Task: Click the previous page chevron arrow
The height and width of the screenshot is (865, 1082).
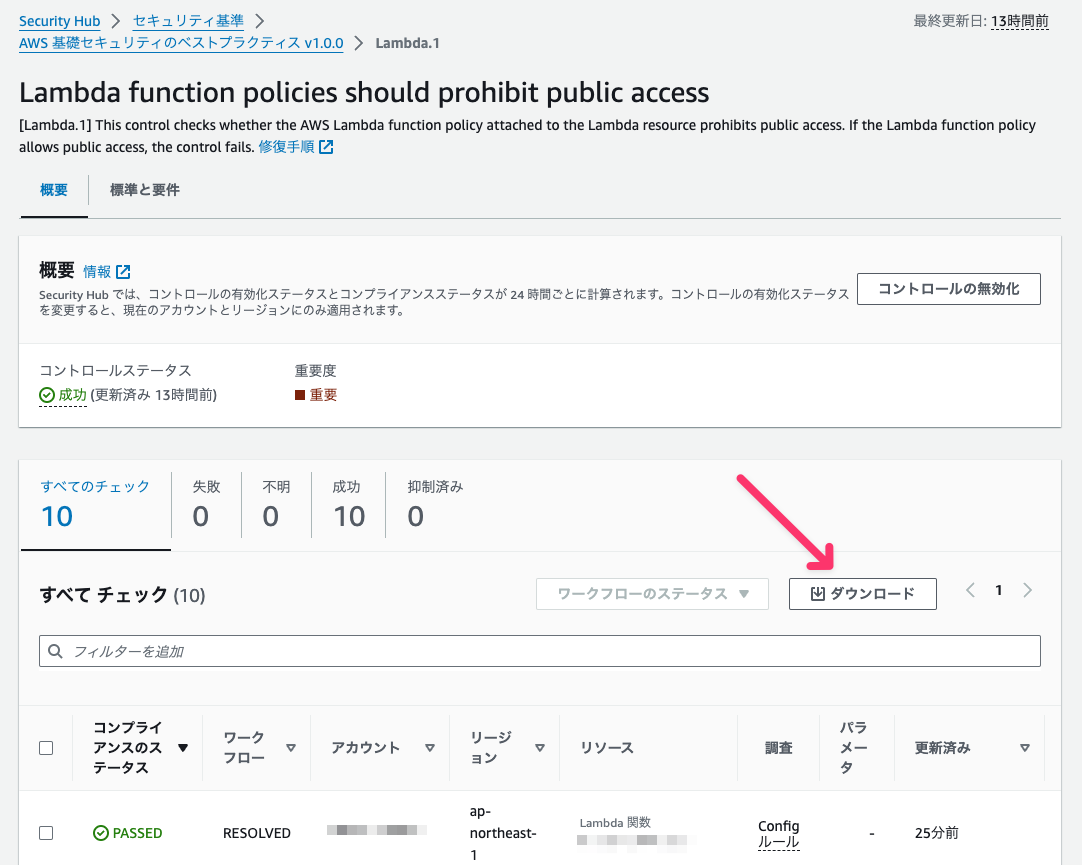Action: coord(969,590)
